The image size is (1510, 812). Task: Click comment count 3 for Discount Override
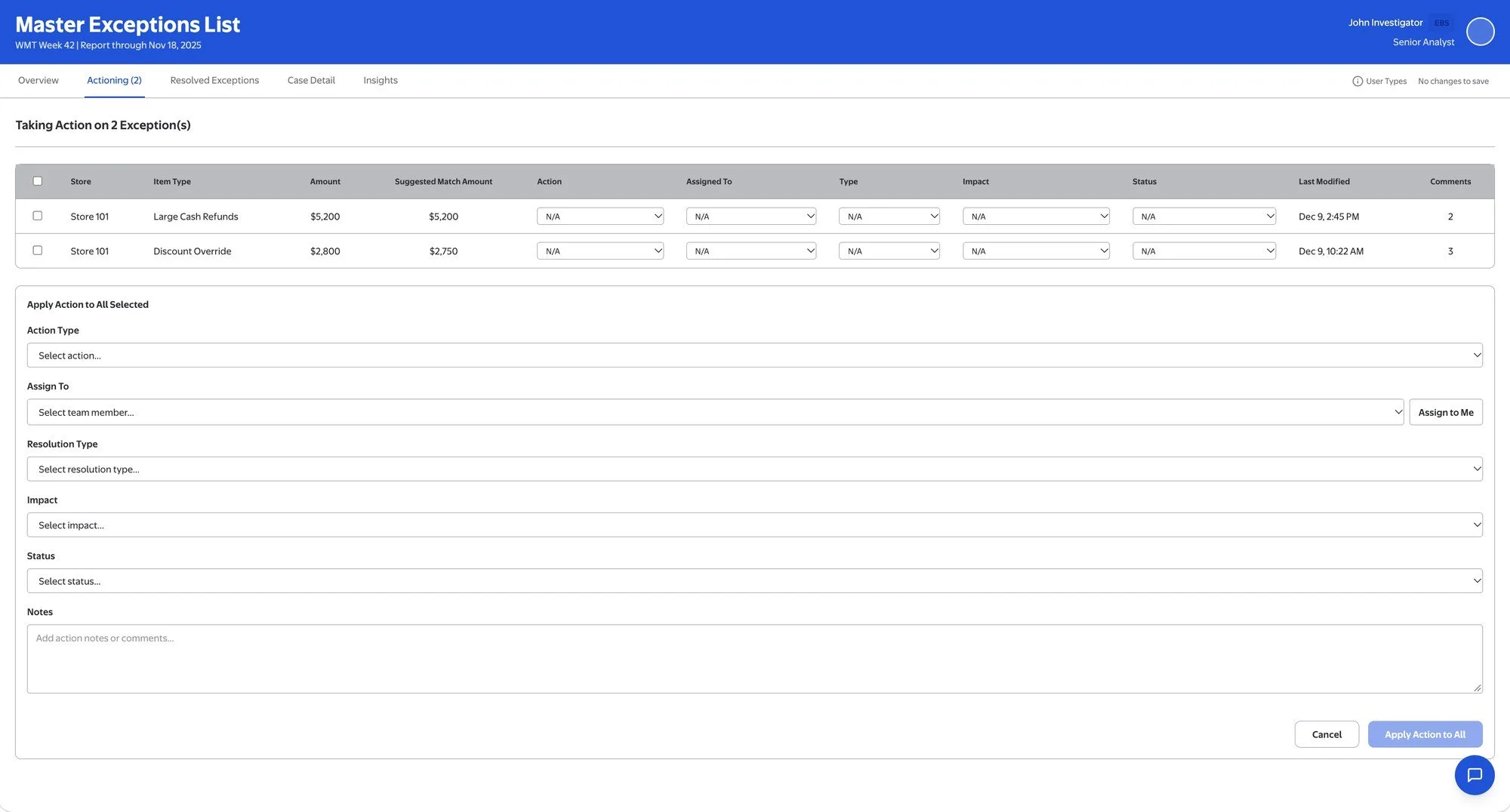1450,251
